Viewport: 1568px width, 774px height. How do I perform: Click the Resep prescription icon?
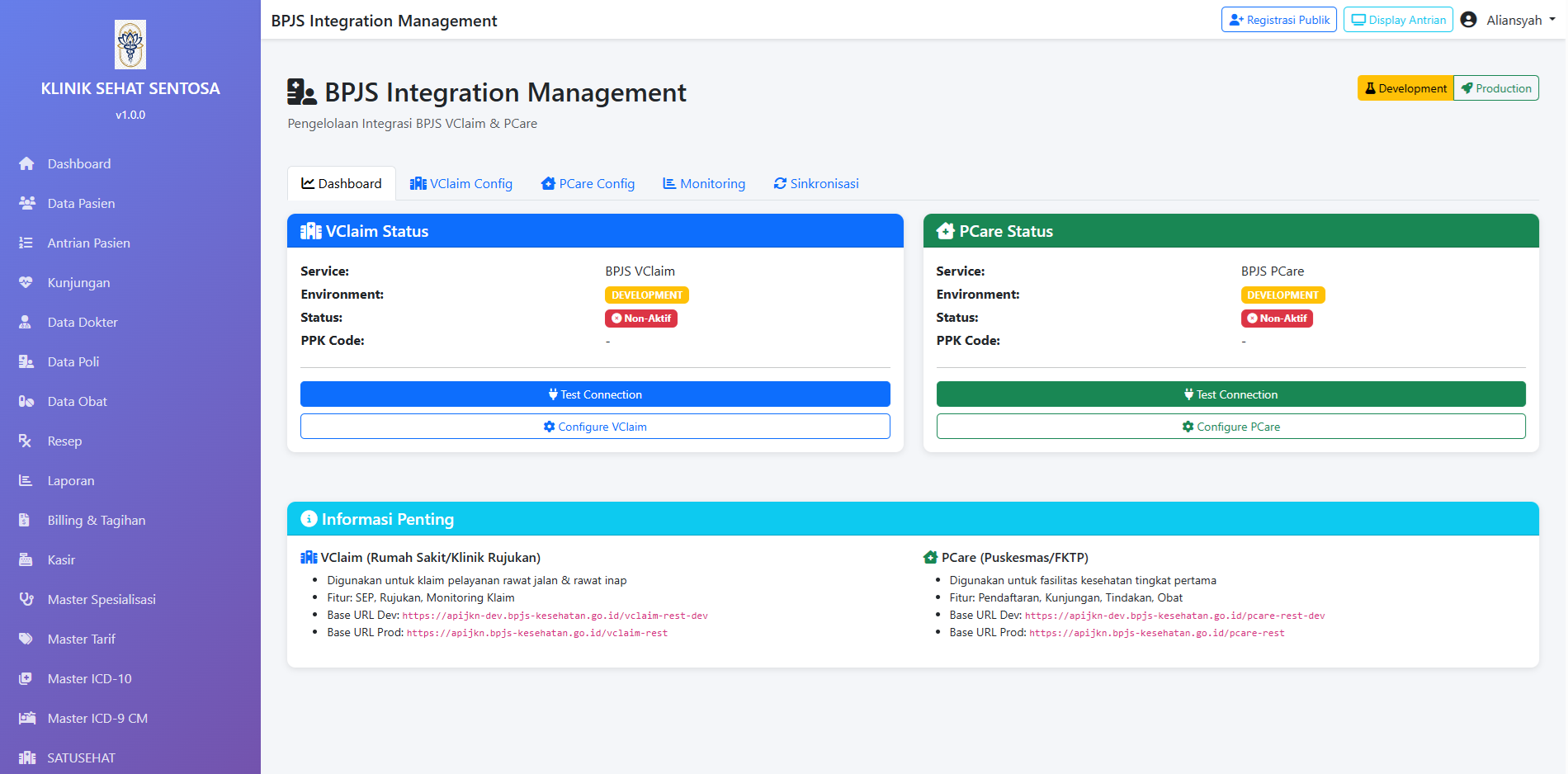pyautogui.click(x=26, y=441)
